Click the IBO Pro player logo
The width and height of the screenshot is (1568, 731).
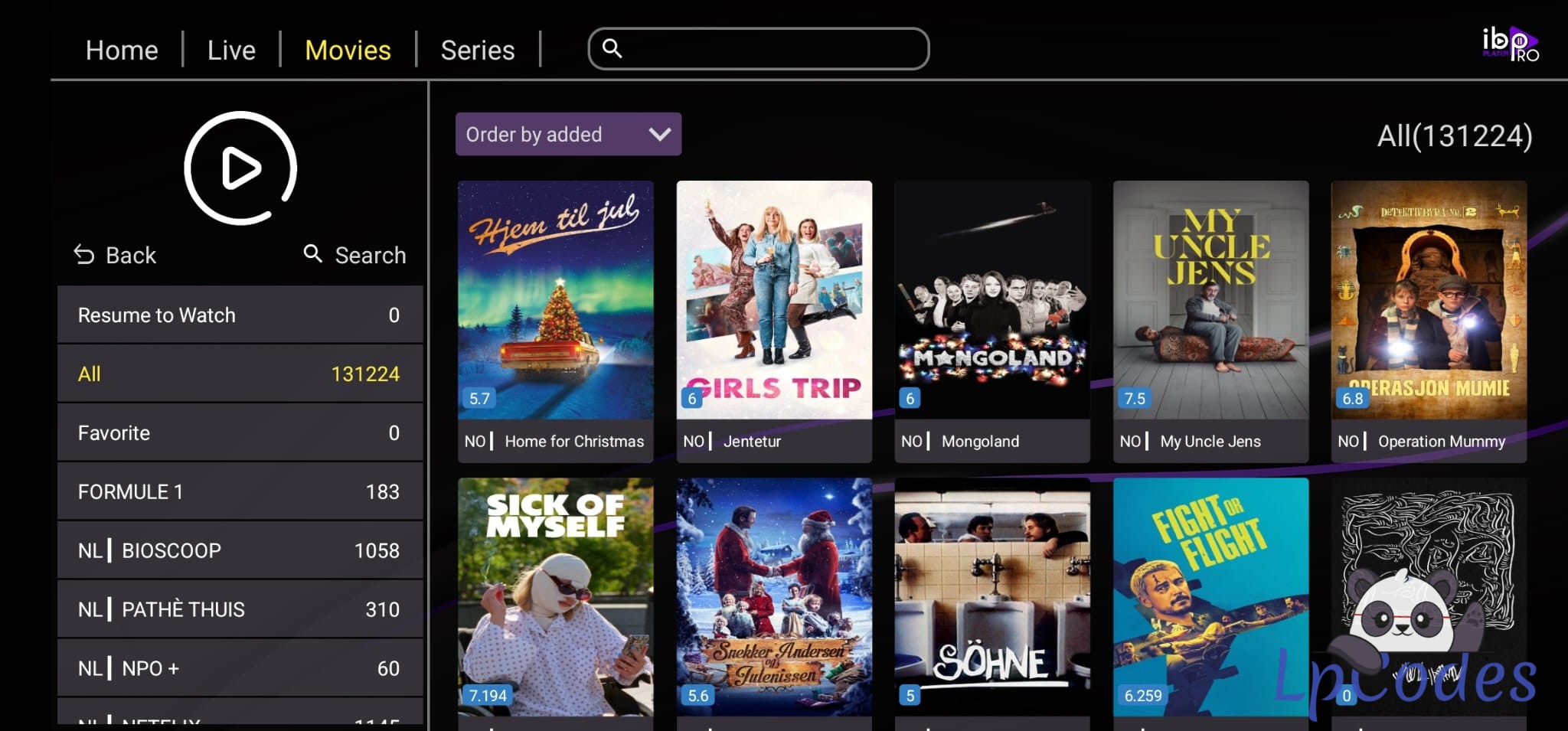pyautogui.click(x=1510, y=44)
